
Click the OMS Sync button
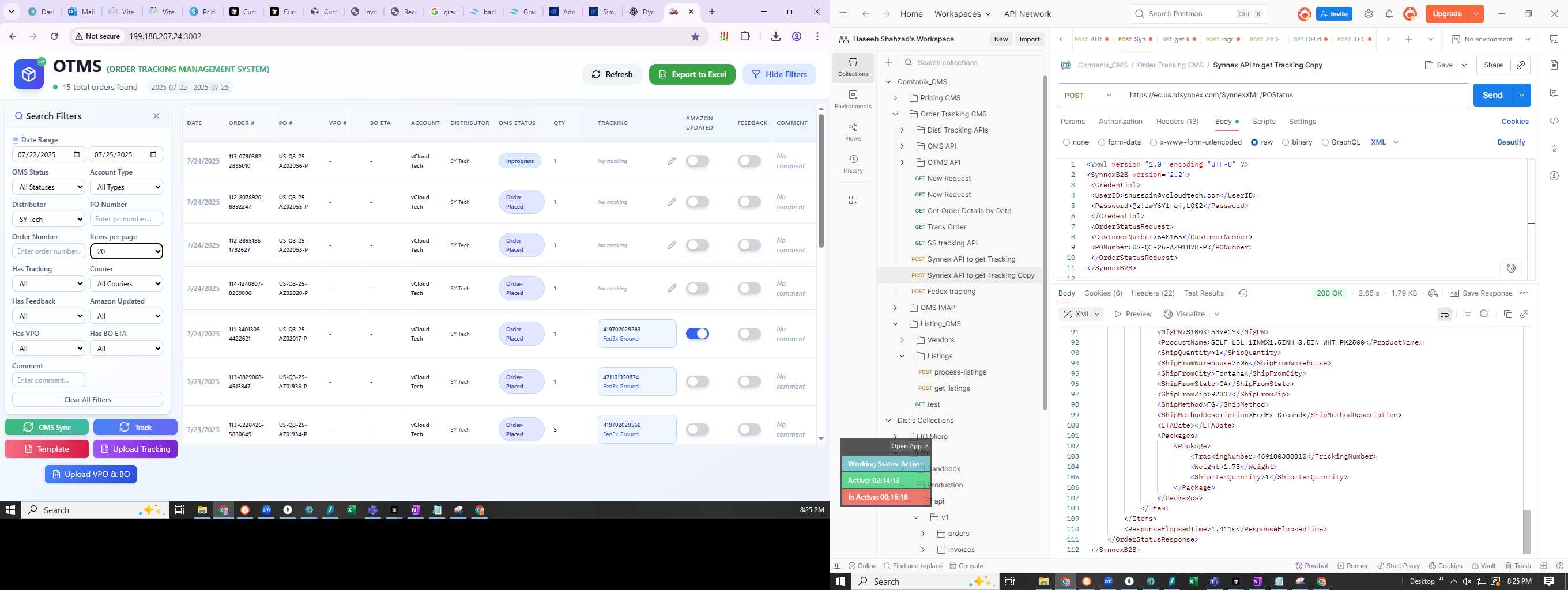point(47,427)
